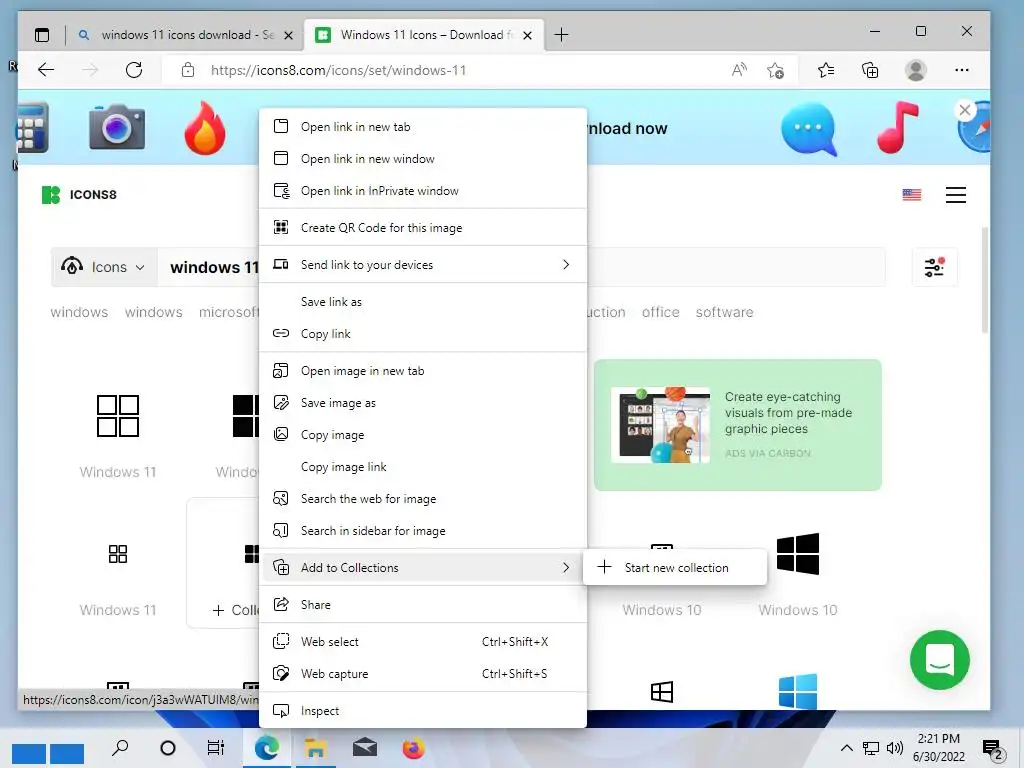The width and height of the screenshot is (1024, 768).
Task: Launch Firefox from the taskbar
Action: pos(413,748)
